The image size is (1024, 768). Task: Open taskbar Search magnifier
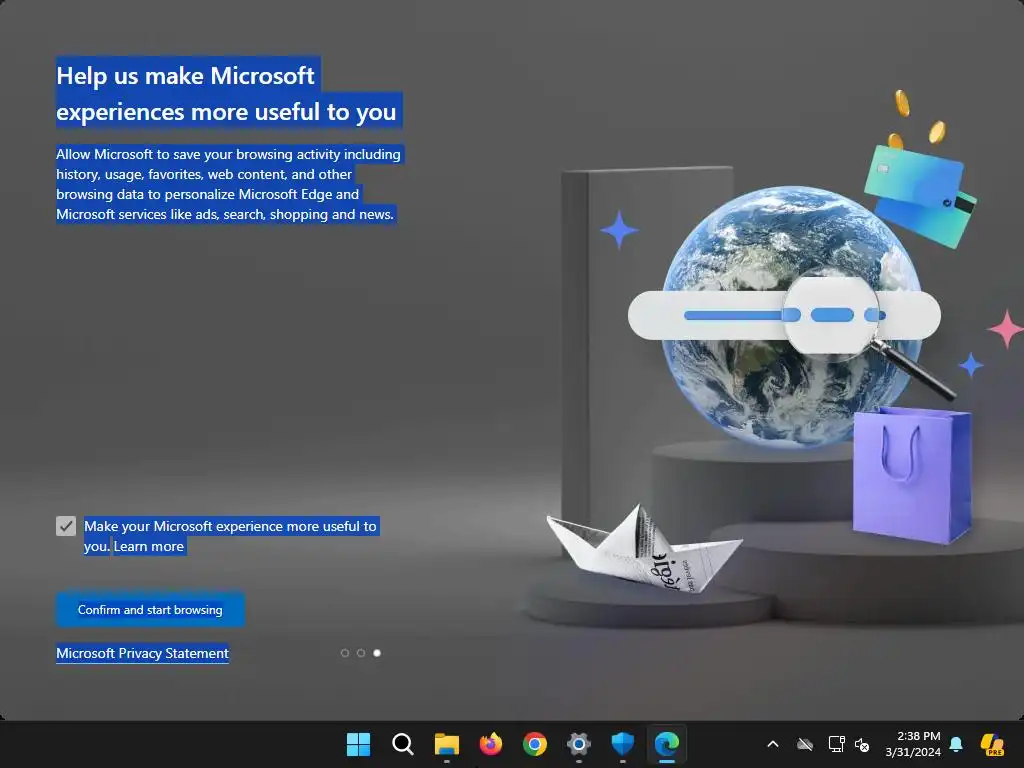(402, 744)
